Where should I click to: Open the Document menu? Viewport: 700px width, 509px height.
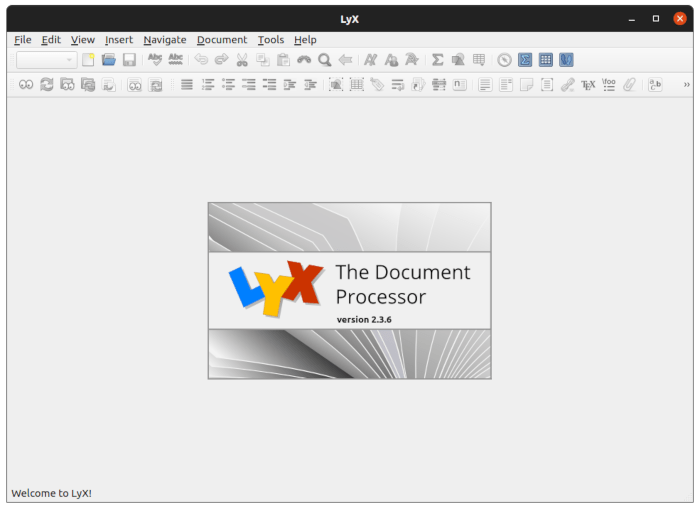(221, 40)
